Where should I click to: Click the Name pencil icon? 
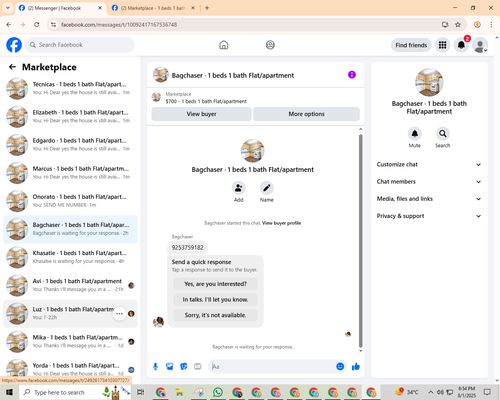[267, 188]
